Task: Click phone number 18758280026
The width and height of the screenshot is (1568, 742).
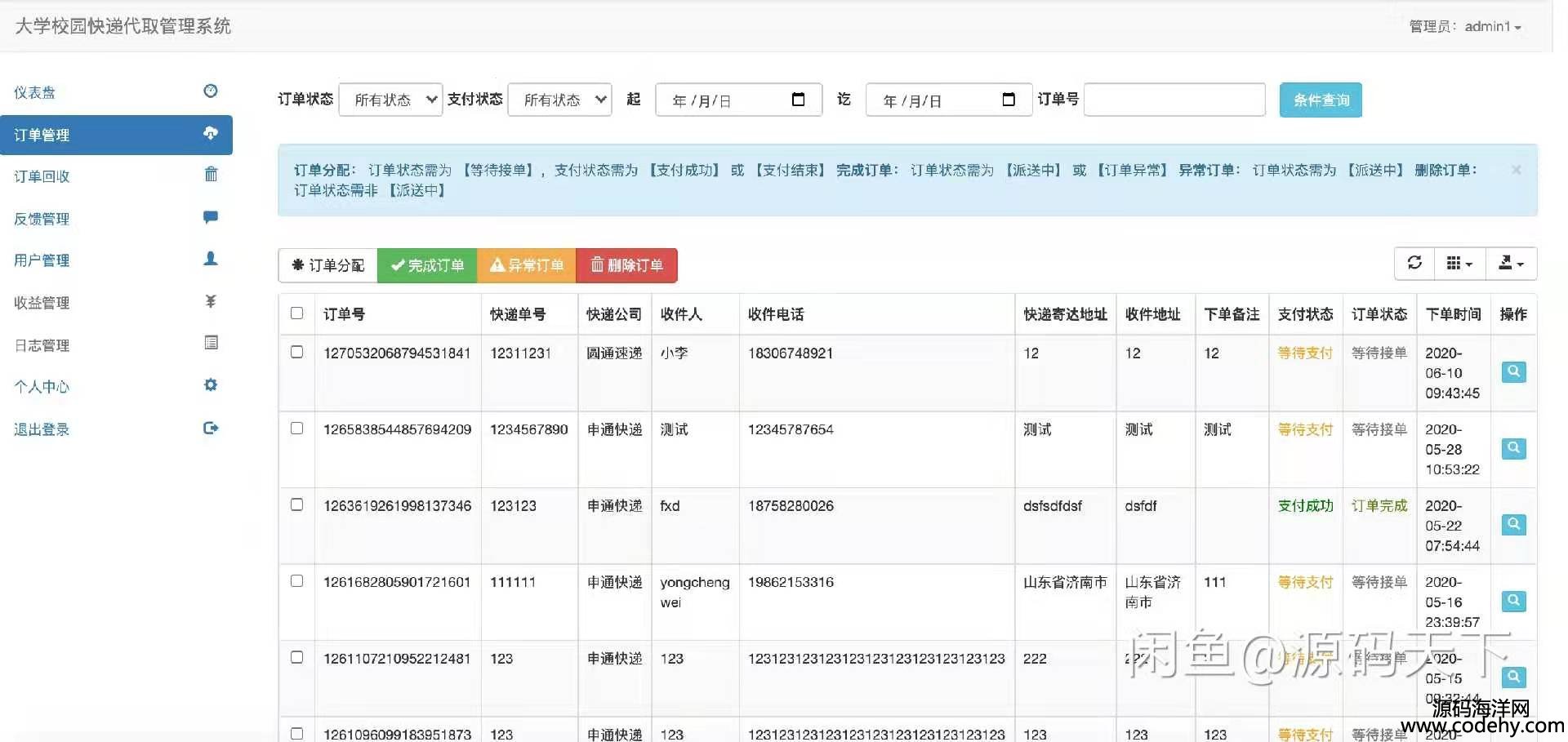Action: [791, 506]
